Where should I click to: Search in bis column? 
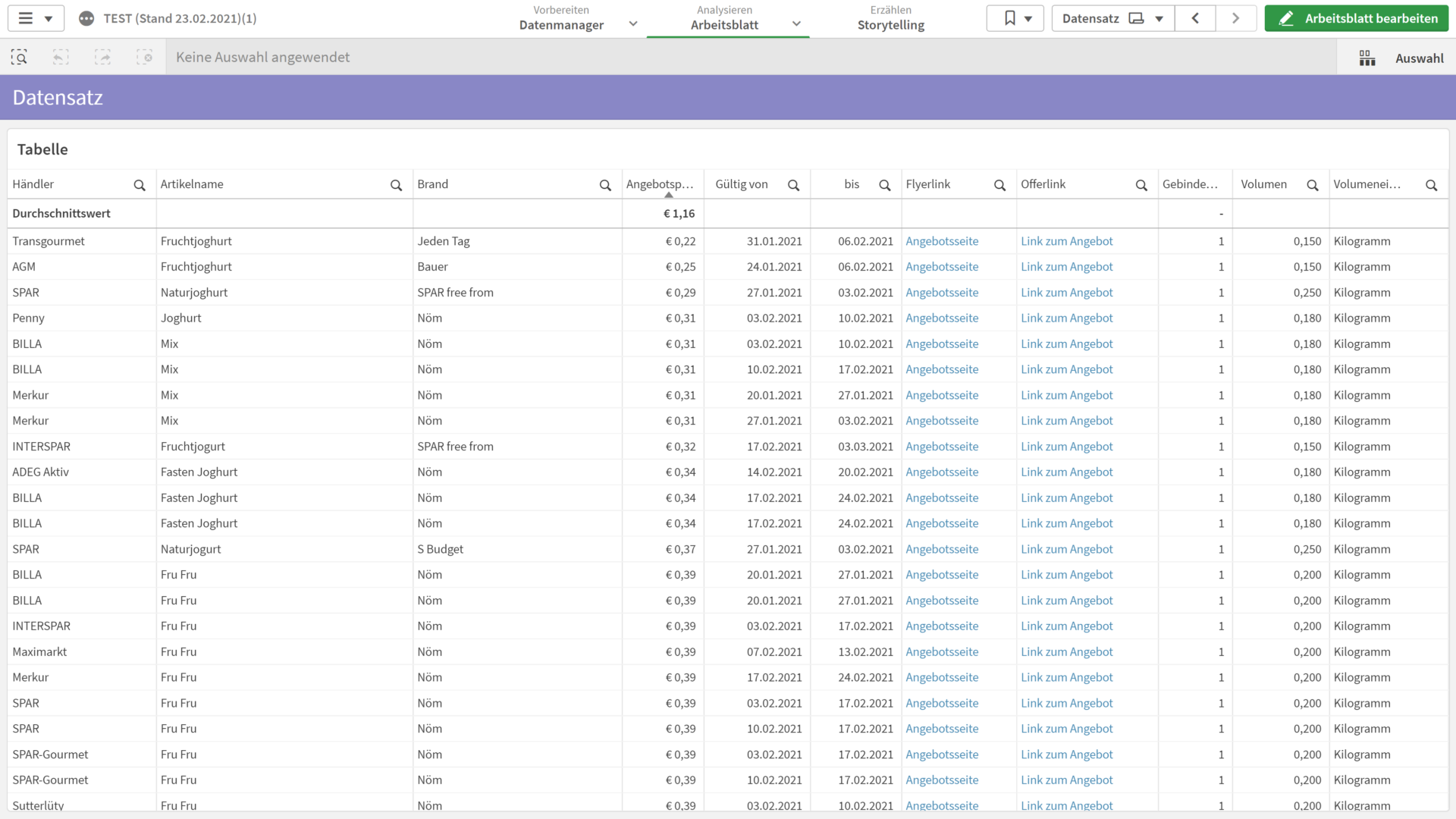(x=884, y=185)
